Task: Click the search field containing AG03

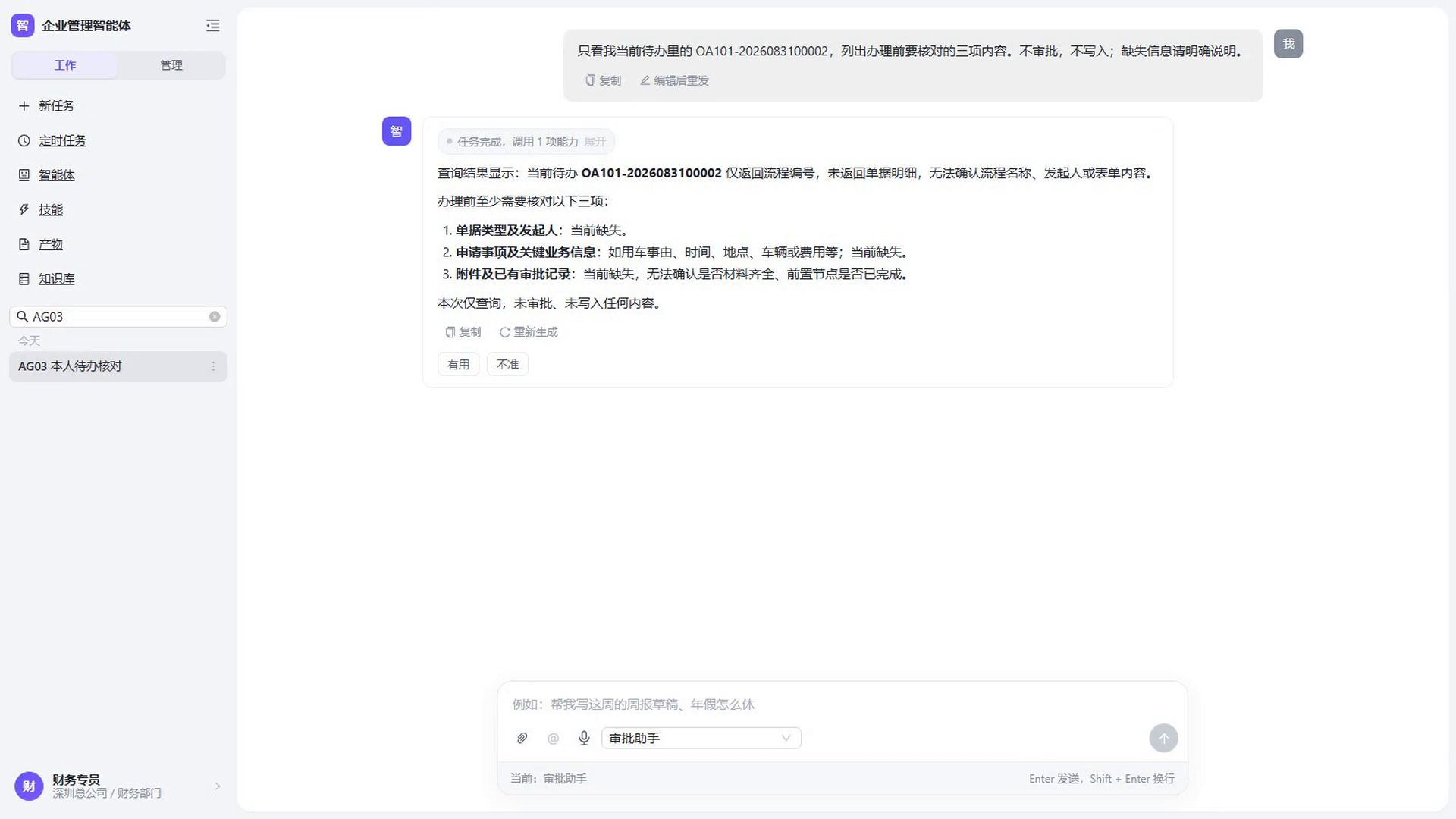Action: pos(118,317)
